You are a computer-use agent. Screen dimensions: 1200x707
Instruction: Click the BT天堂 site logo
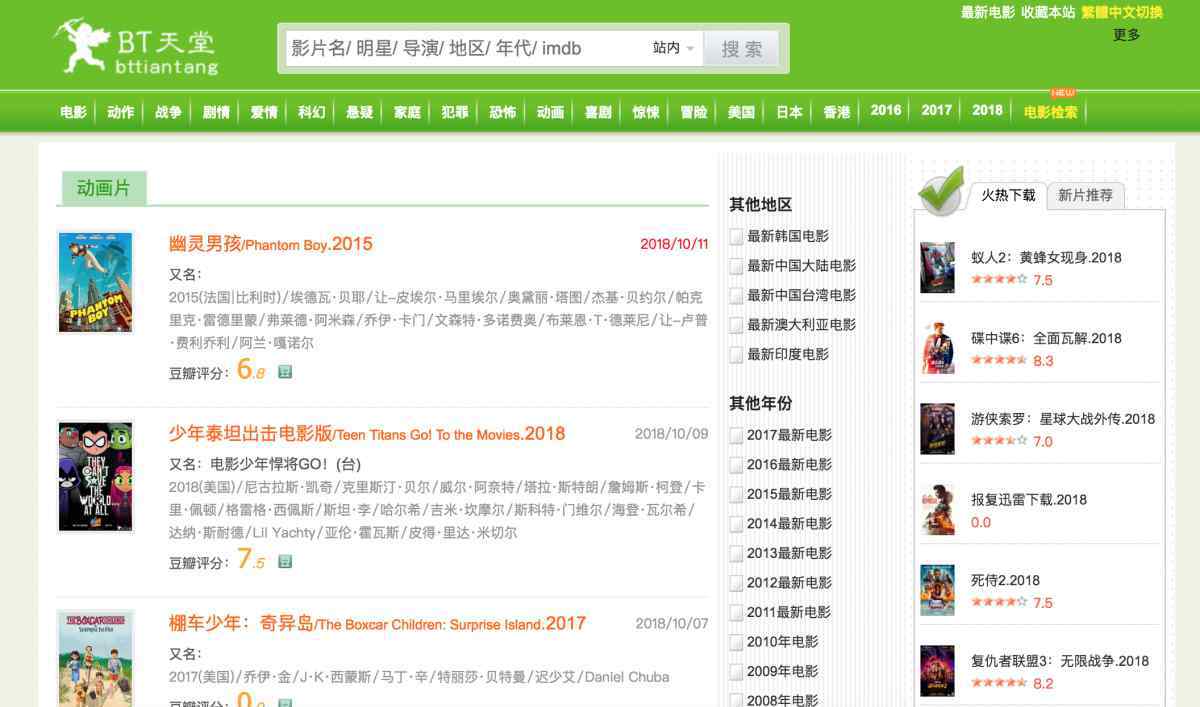coord(136,47)
